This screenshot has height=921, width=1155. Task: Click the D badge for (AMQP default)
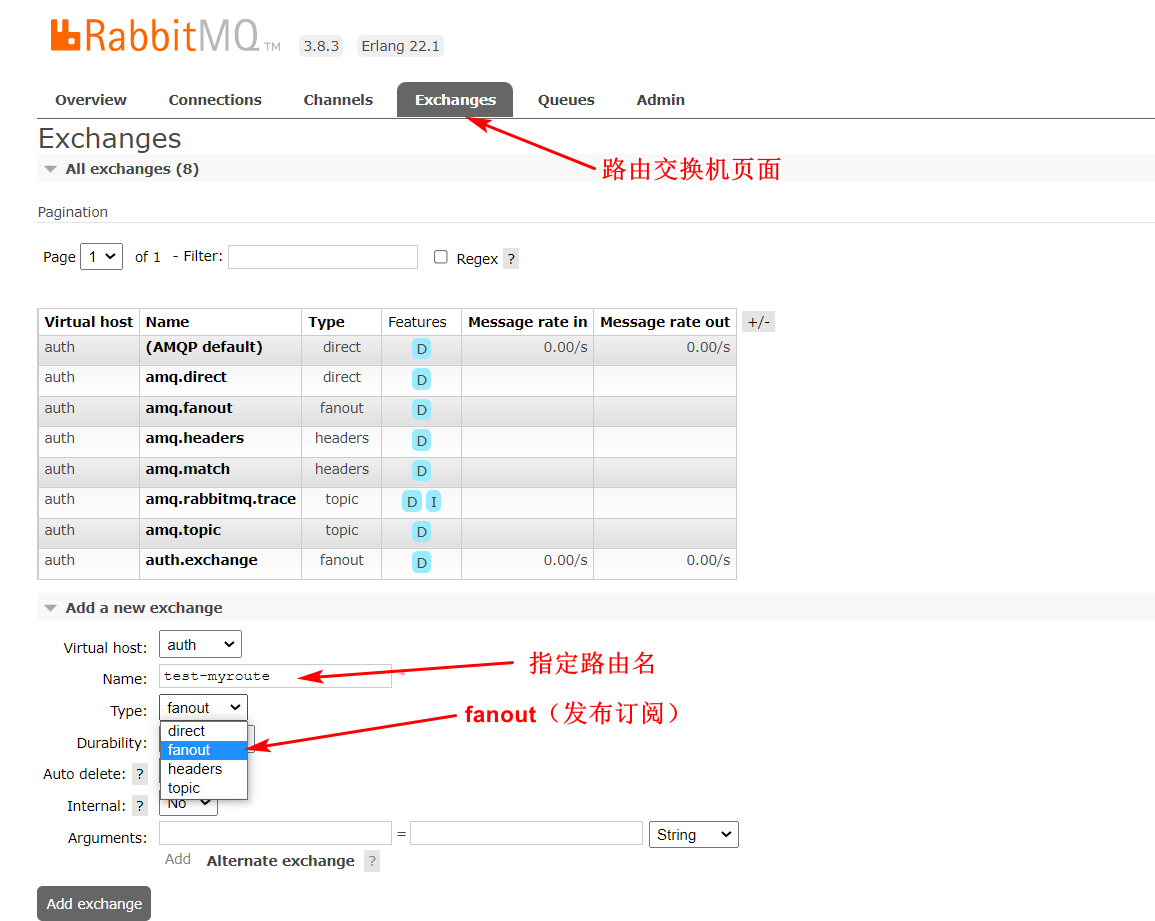[421, 349]
